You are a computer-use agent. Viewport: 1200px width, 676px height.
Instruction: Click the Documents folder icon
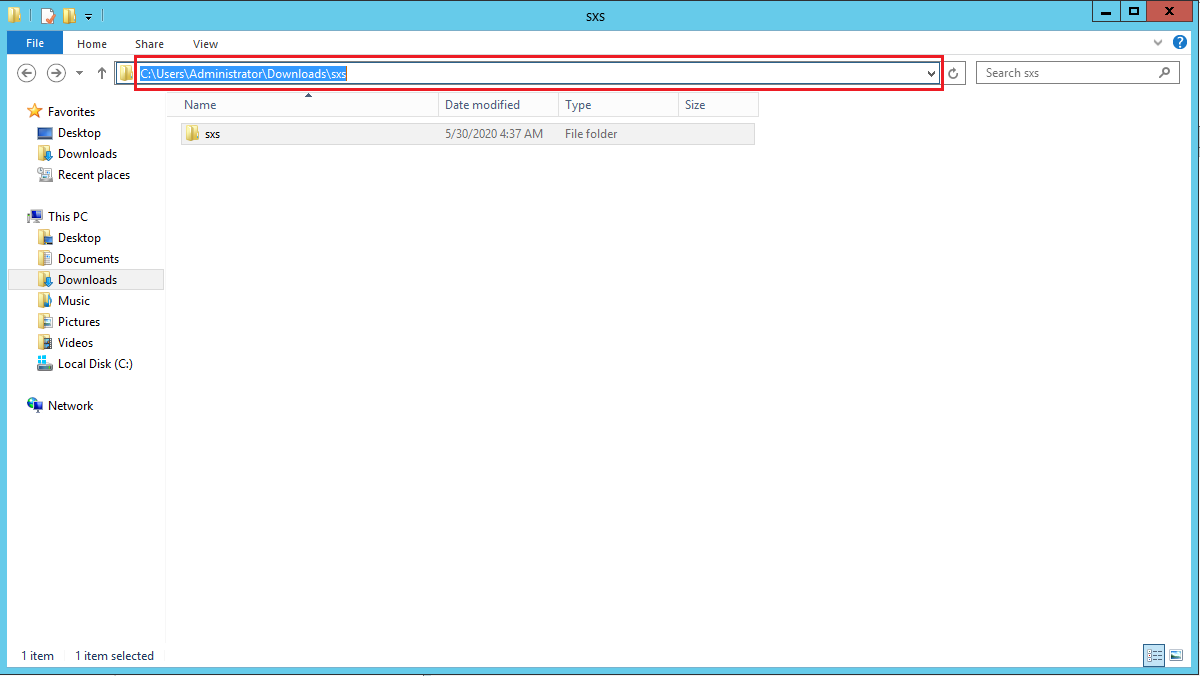[x=45, y=259]
